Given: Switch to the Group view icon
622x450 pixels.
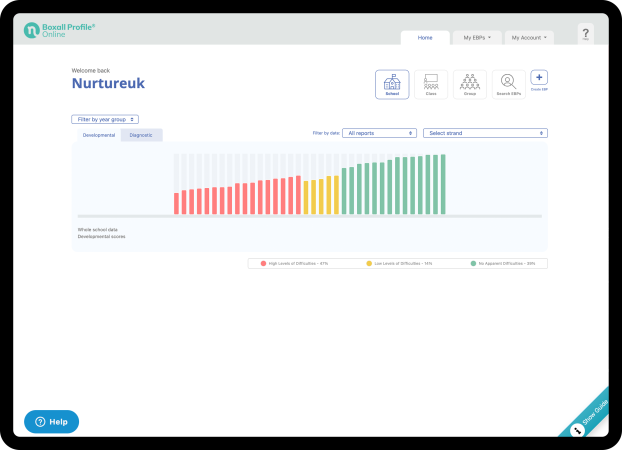Looking at the screenshot, I should tap(469, 84).
